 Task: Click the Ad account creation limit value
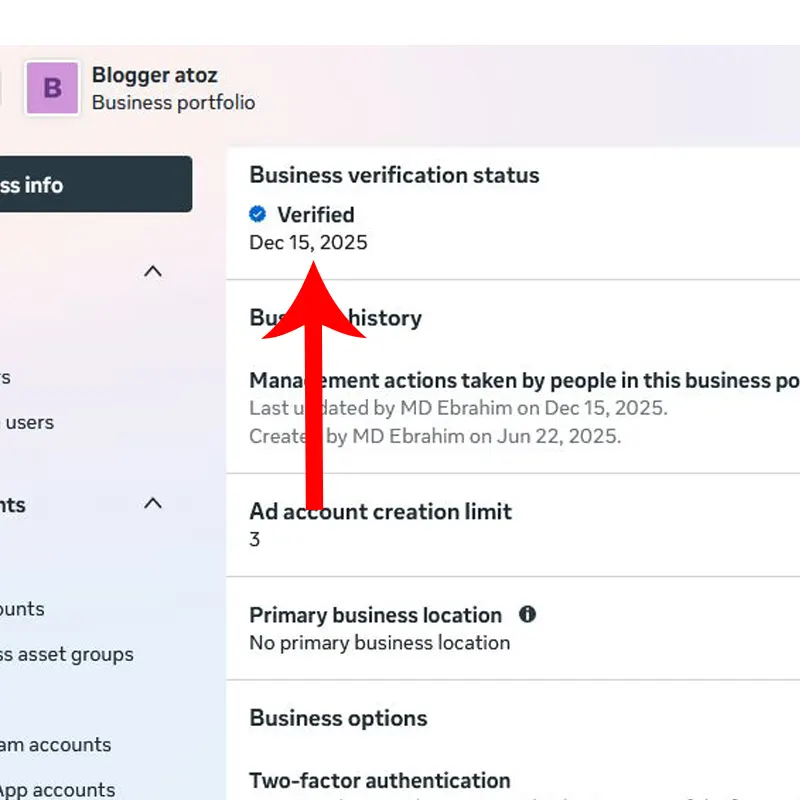click(x=254, y=539)
